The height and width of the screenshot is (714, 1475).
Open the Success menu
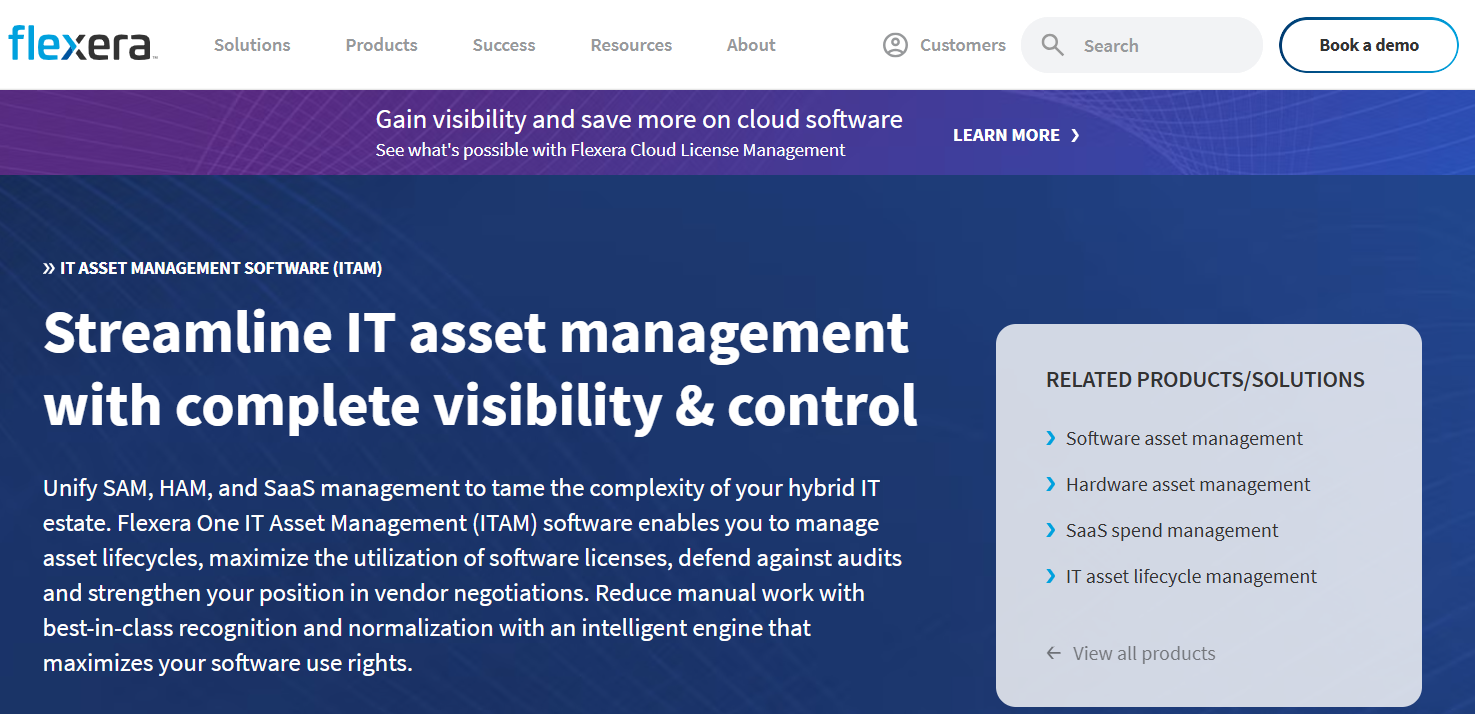point(504,45)
